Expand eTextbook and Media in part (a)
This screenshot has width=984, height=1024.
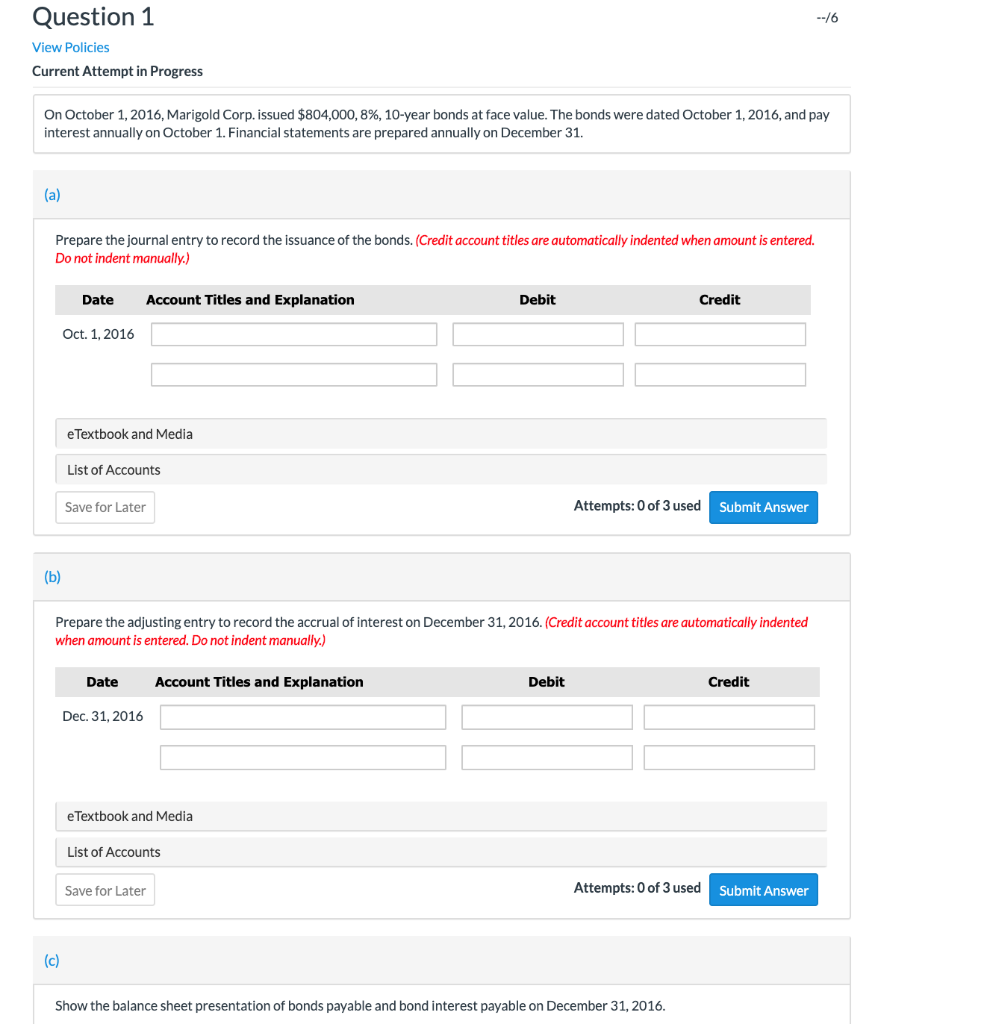click(x=129, y=433)
